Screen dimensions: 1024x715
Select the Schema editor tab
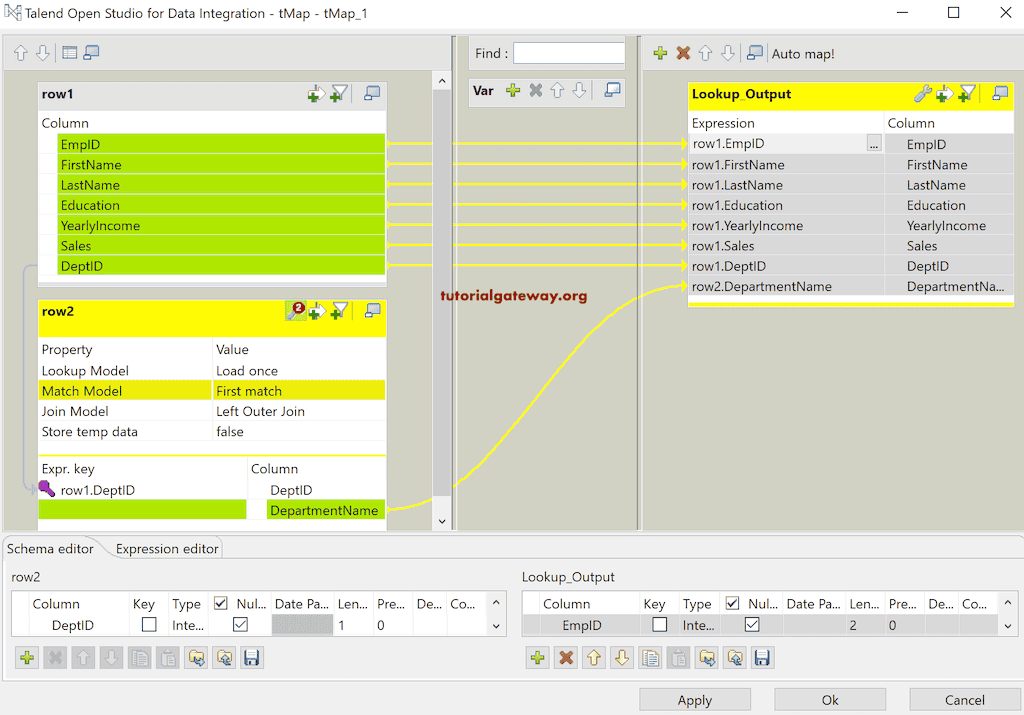[51, 548]
